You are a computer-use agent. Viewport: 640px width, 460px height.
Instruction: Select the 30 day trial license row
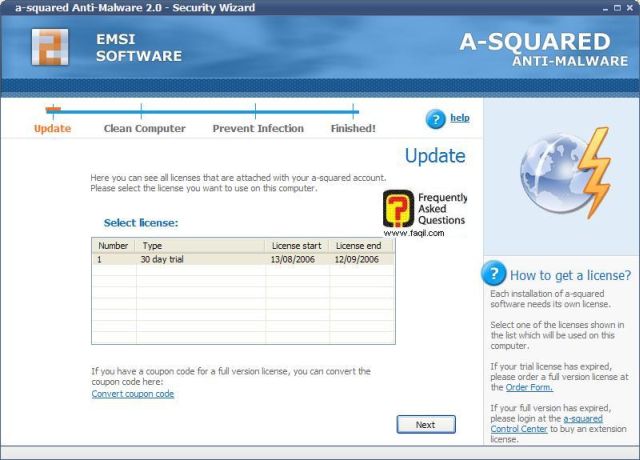(242, 259)
